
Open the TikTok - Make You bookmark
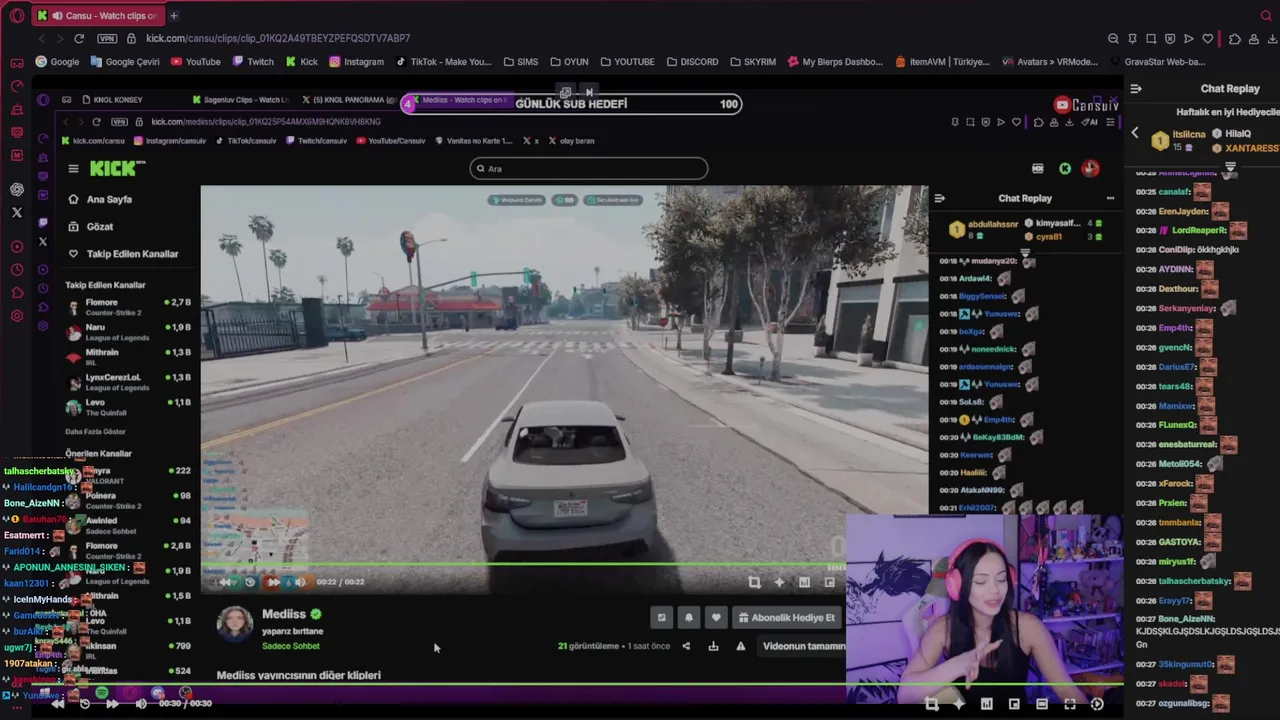(444, 62)
